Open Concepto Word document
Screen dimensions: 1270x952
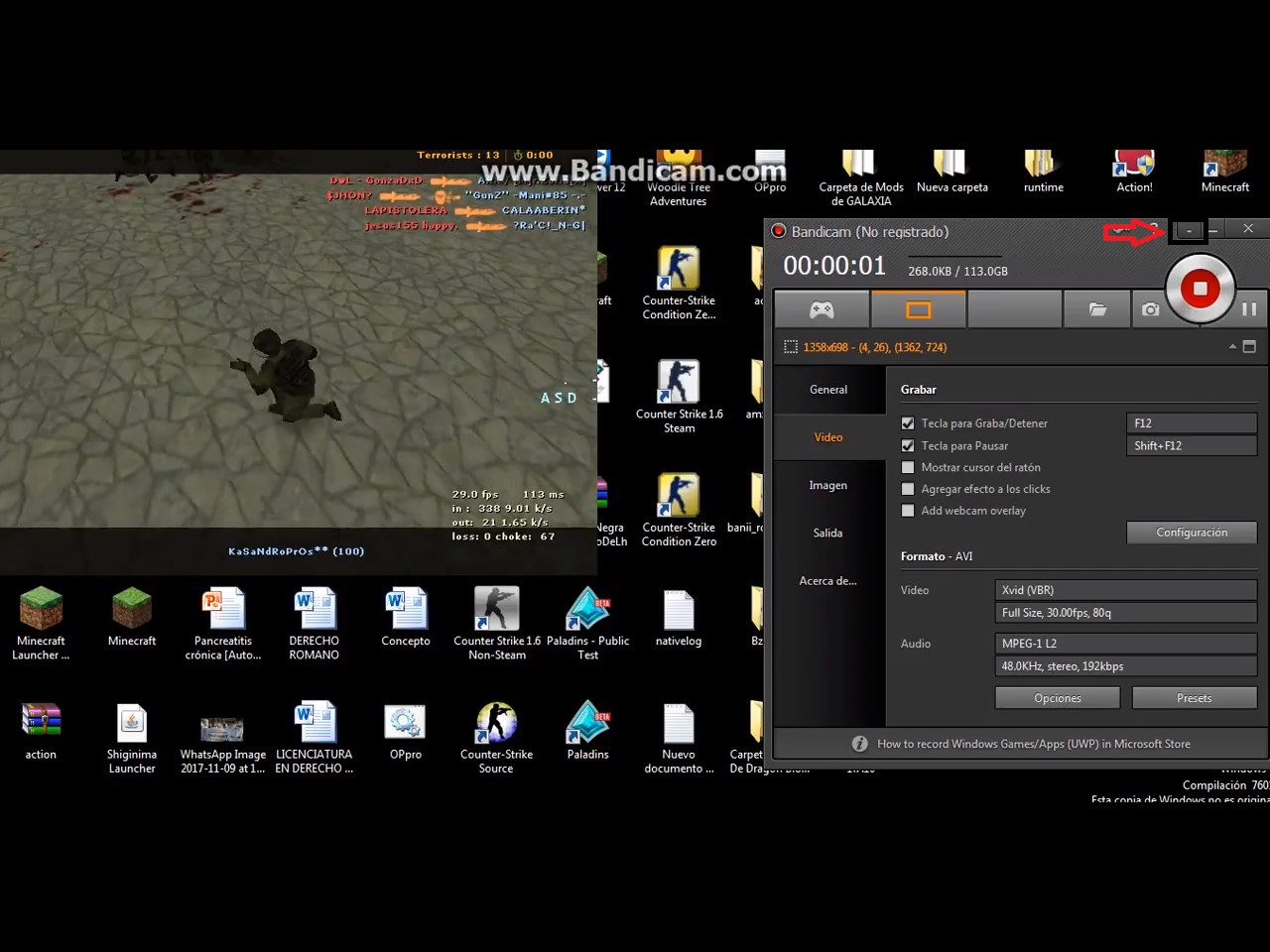pos(406,617)
